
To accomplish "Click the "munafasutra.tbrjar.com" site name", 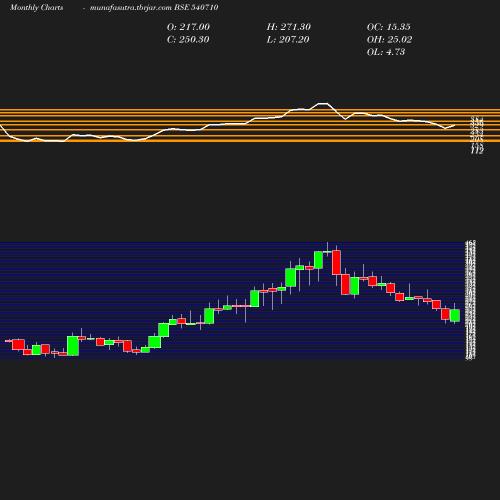I will [131, 8].
